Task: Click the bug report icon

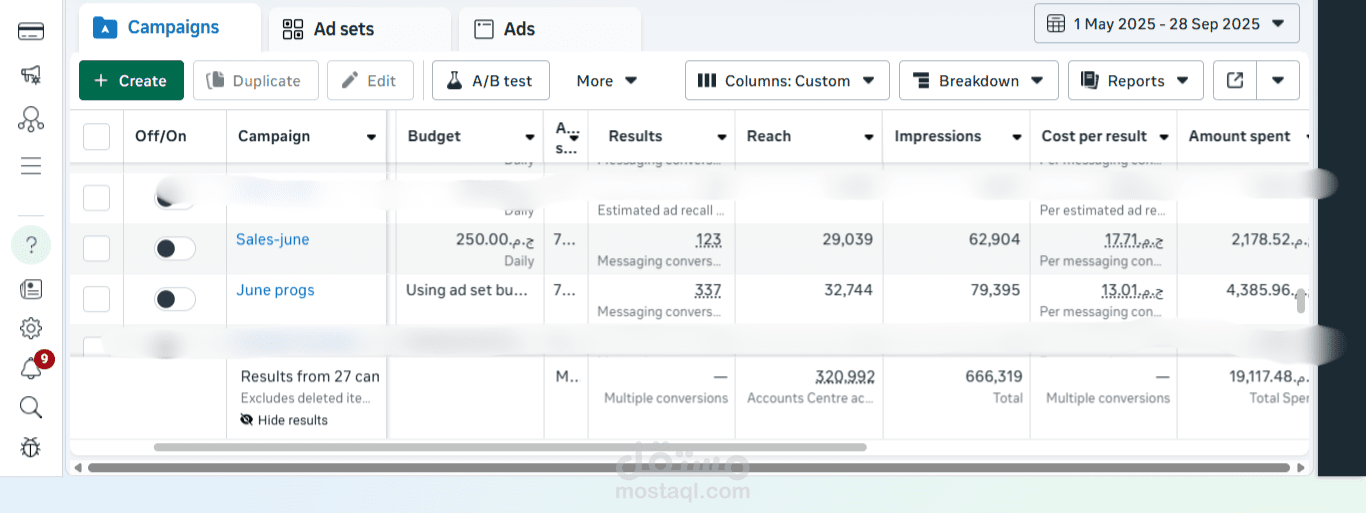Action: point(31,447)
